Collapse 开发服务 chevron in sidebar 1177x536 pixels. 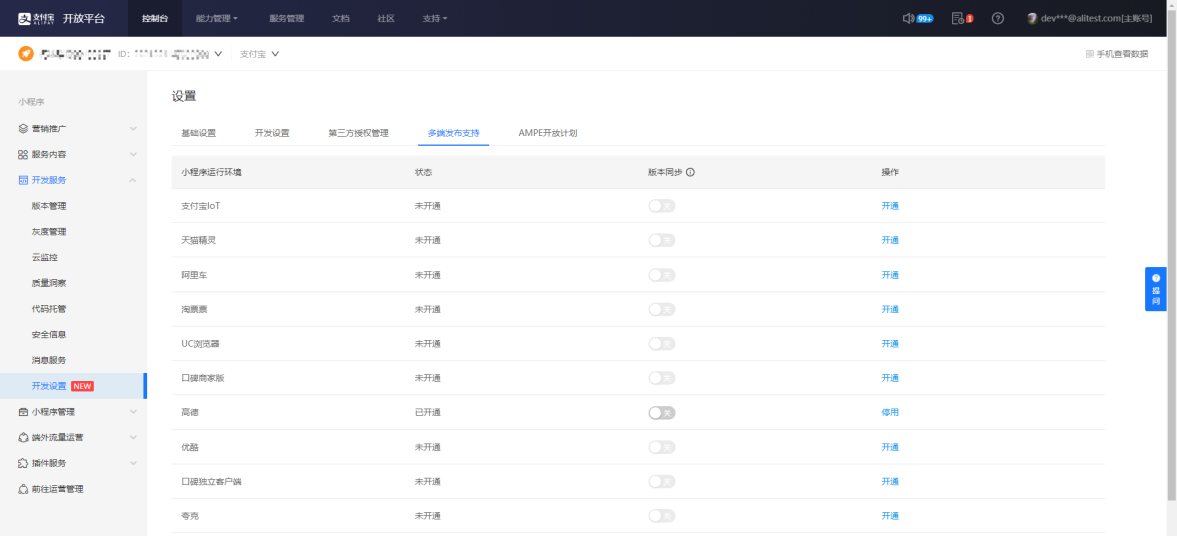(x=133, y=180)
